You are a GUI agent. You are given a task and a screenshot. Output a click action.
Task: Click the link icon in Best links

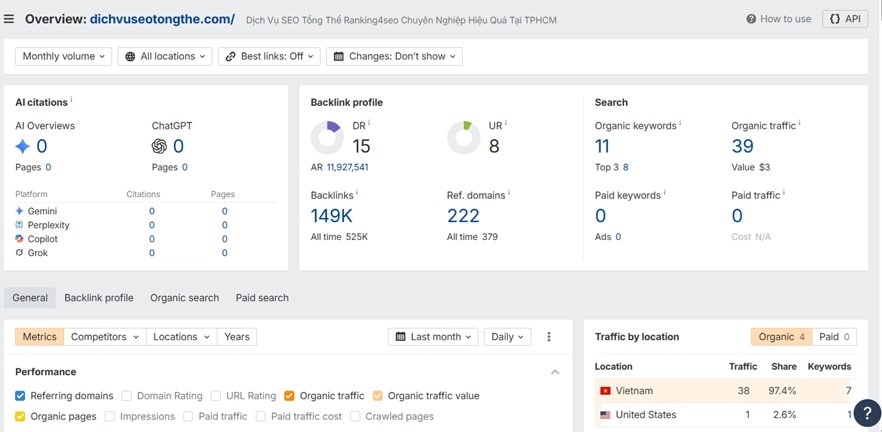(x=230, y=56)
